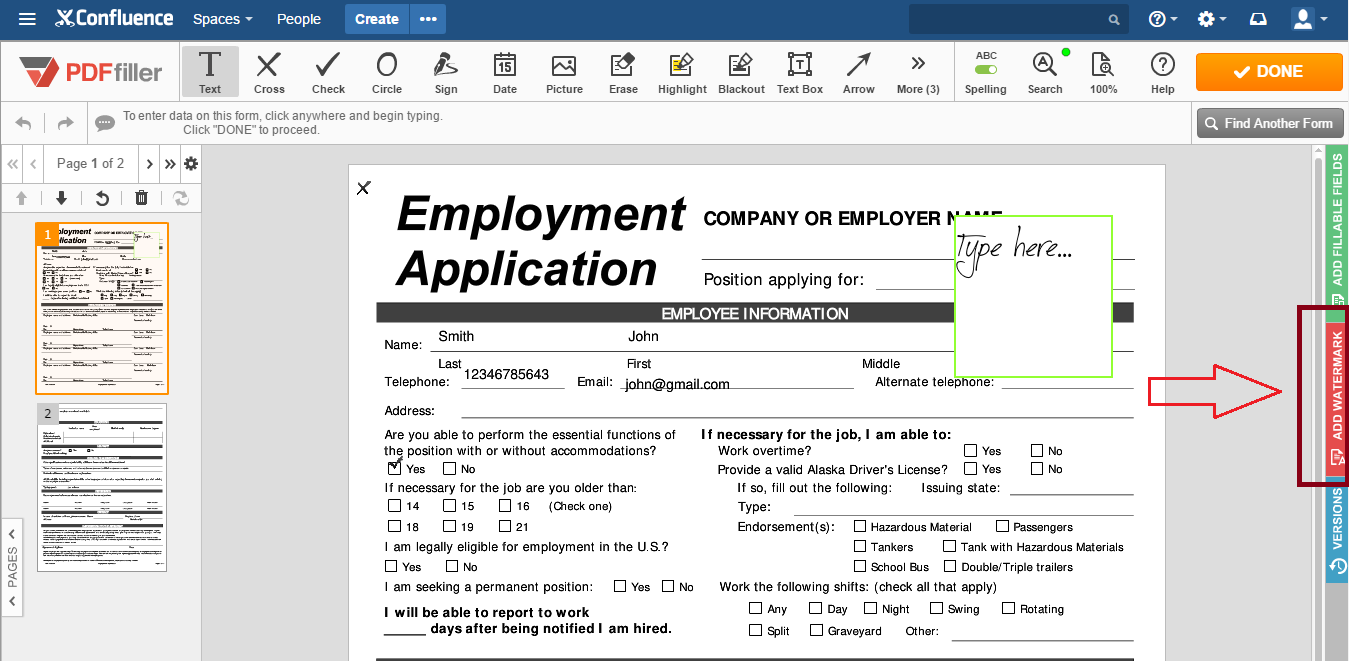Select page 2 thumbnail

[102, 488]
